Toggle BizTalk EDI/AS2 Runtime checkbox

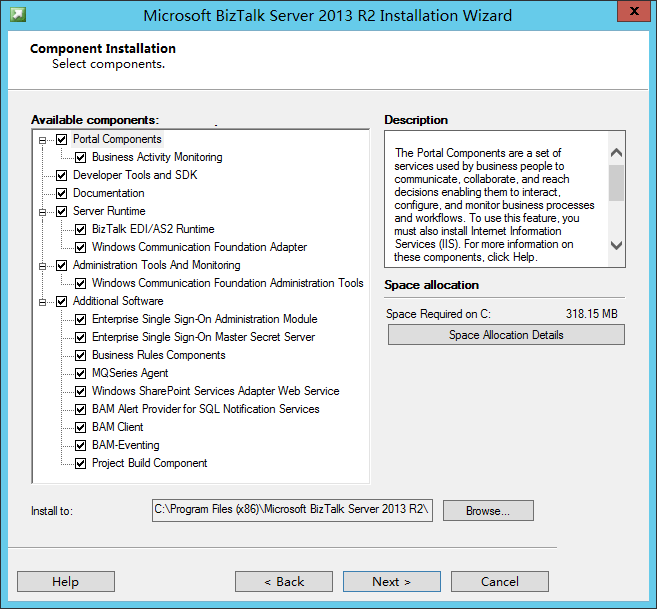tap(80, 229)
